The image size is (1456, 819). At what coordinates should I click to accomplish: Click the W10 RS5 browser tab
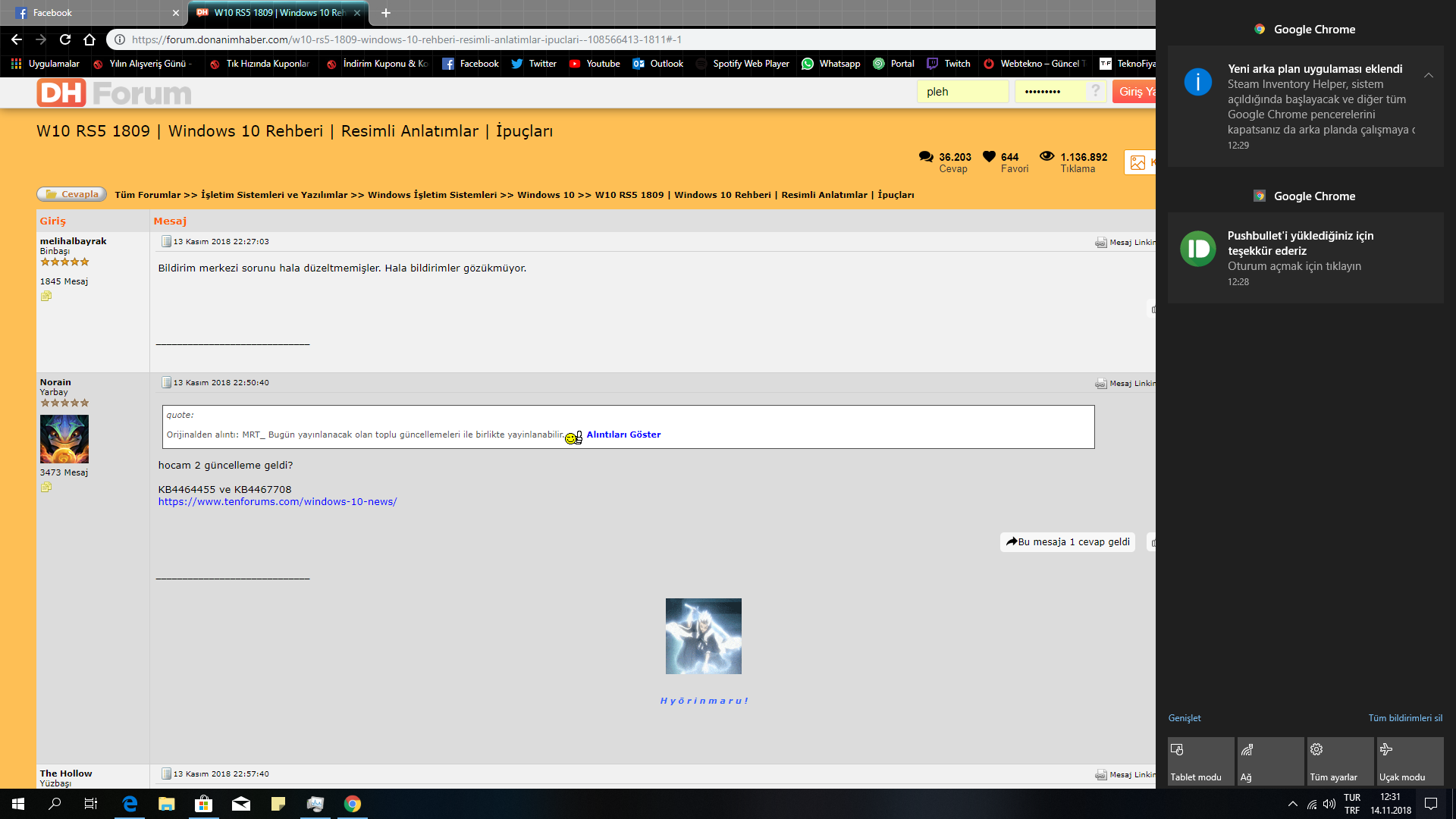point(278,12)
